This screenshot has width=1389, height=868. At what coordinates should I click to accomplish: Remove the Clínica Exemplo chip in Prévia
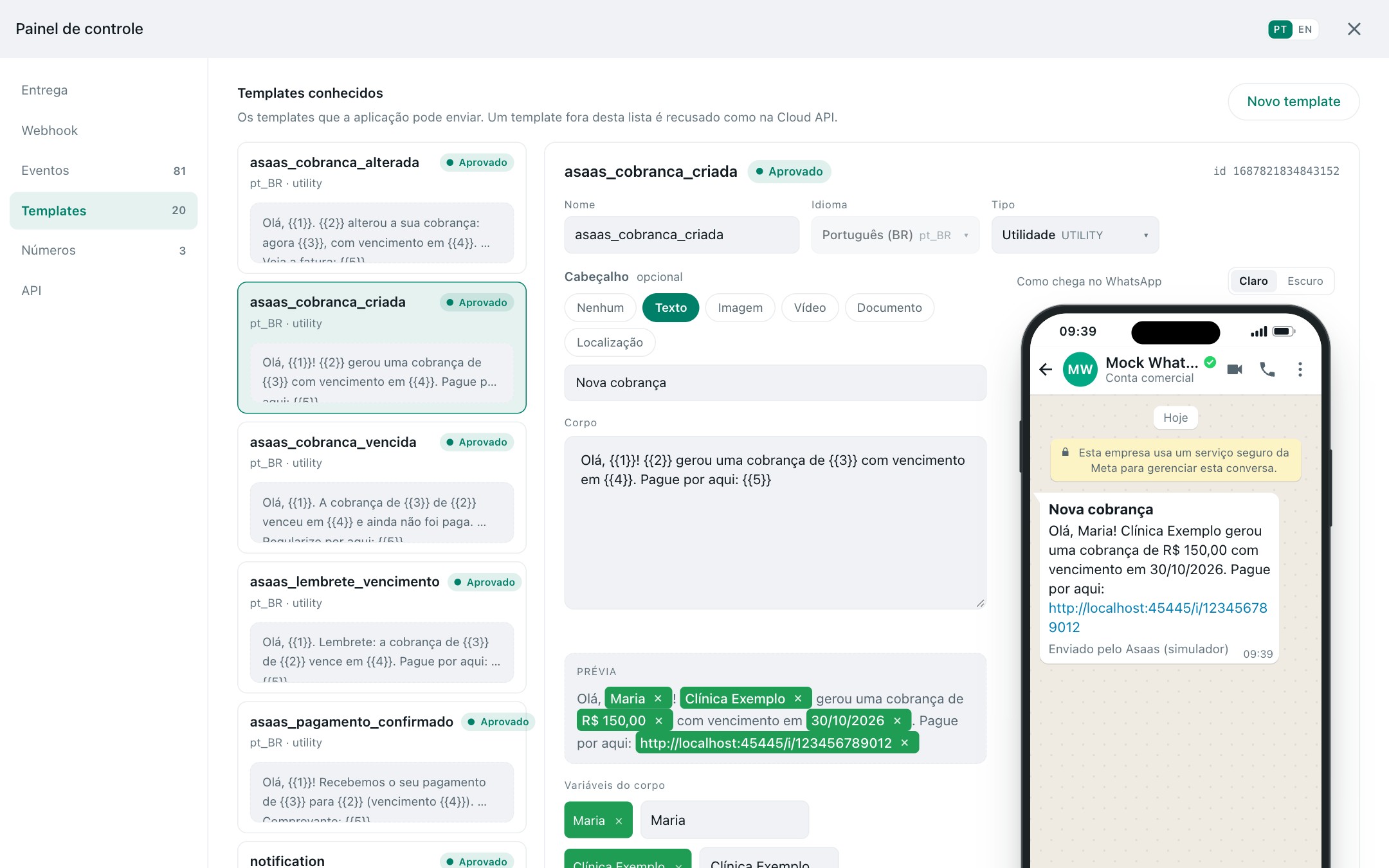pyautogui.click(x=798, y=699)
